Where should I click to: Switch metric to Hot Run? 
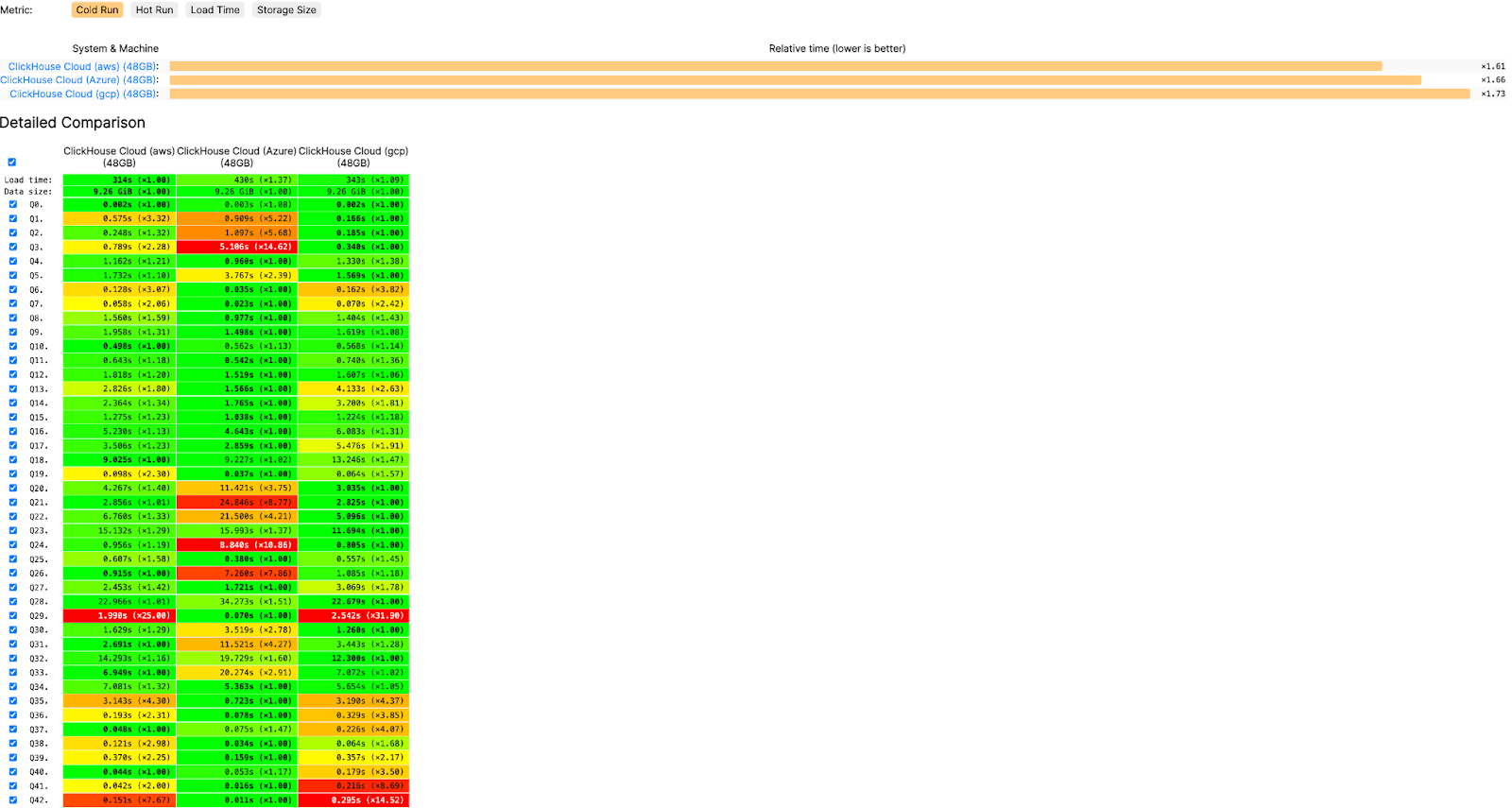(x=154, y=10)
